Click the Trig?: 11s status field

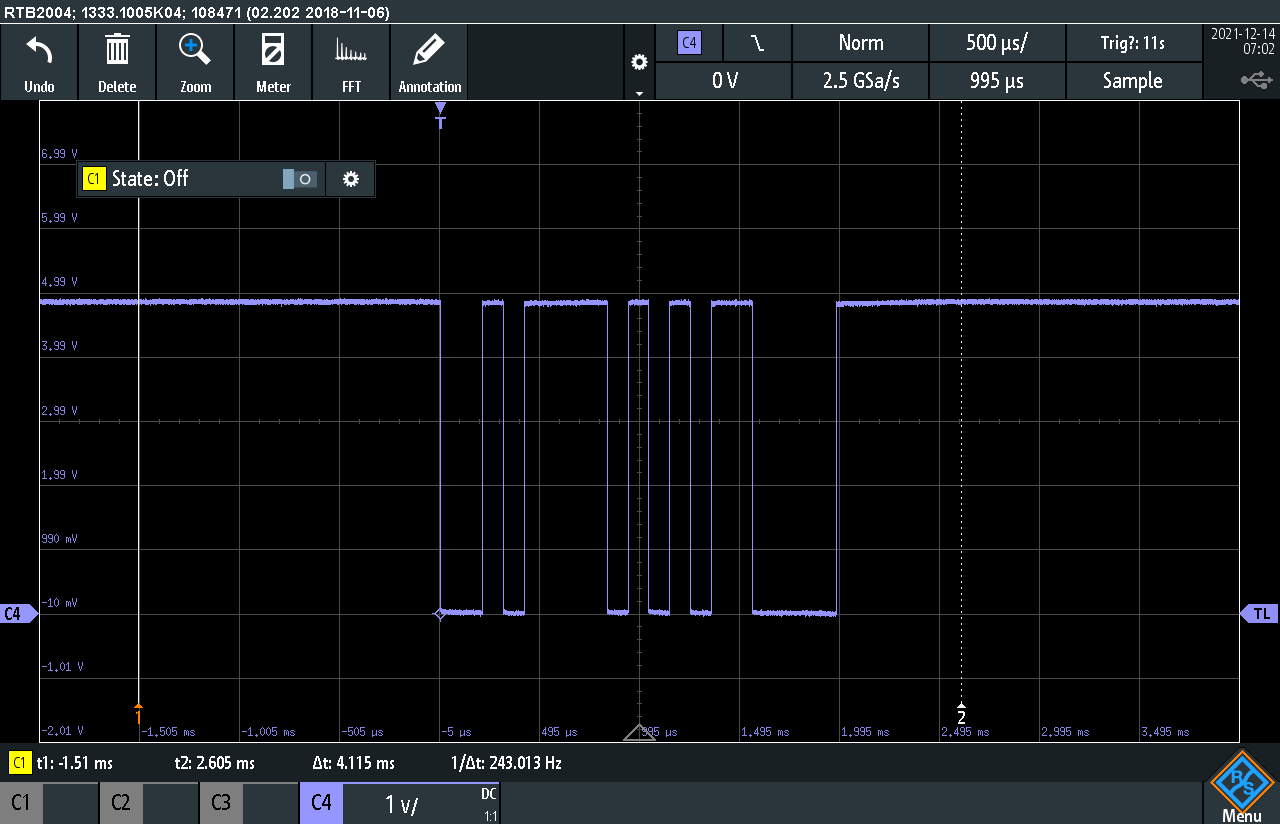(1133, 43)
